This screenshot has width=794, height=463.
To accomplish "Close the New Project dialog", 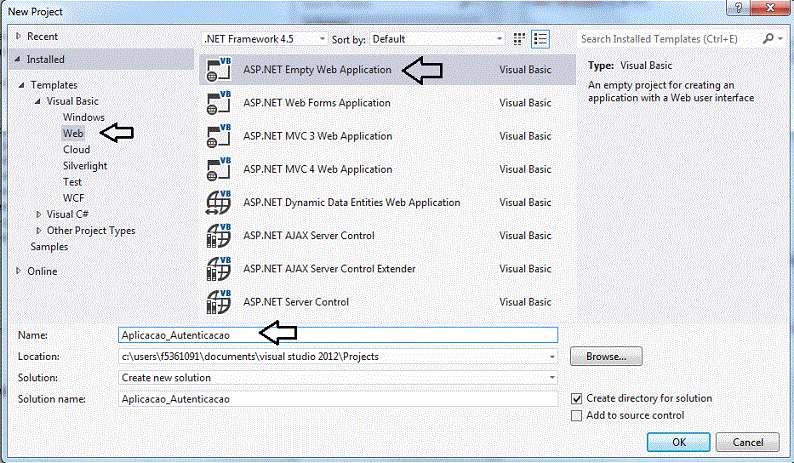I will [770, 8].
